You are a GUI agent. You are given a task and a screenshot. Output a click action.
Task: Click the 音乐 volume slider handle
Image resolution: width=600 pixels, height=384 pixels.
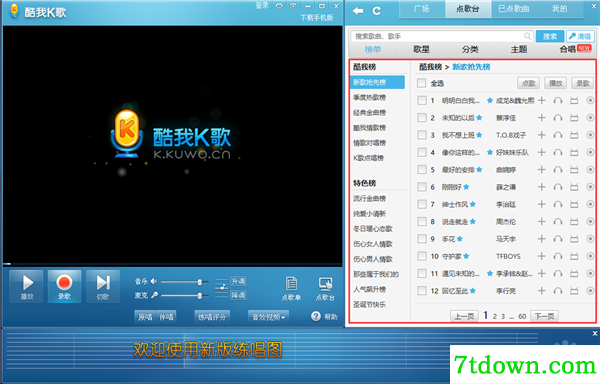tap(200, 282)
